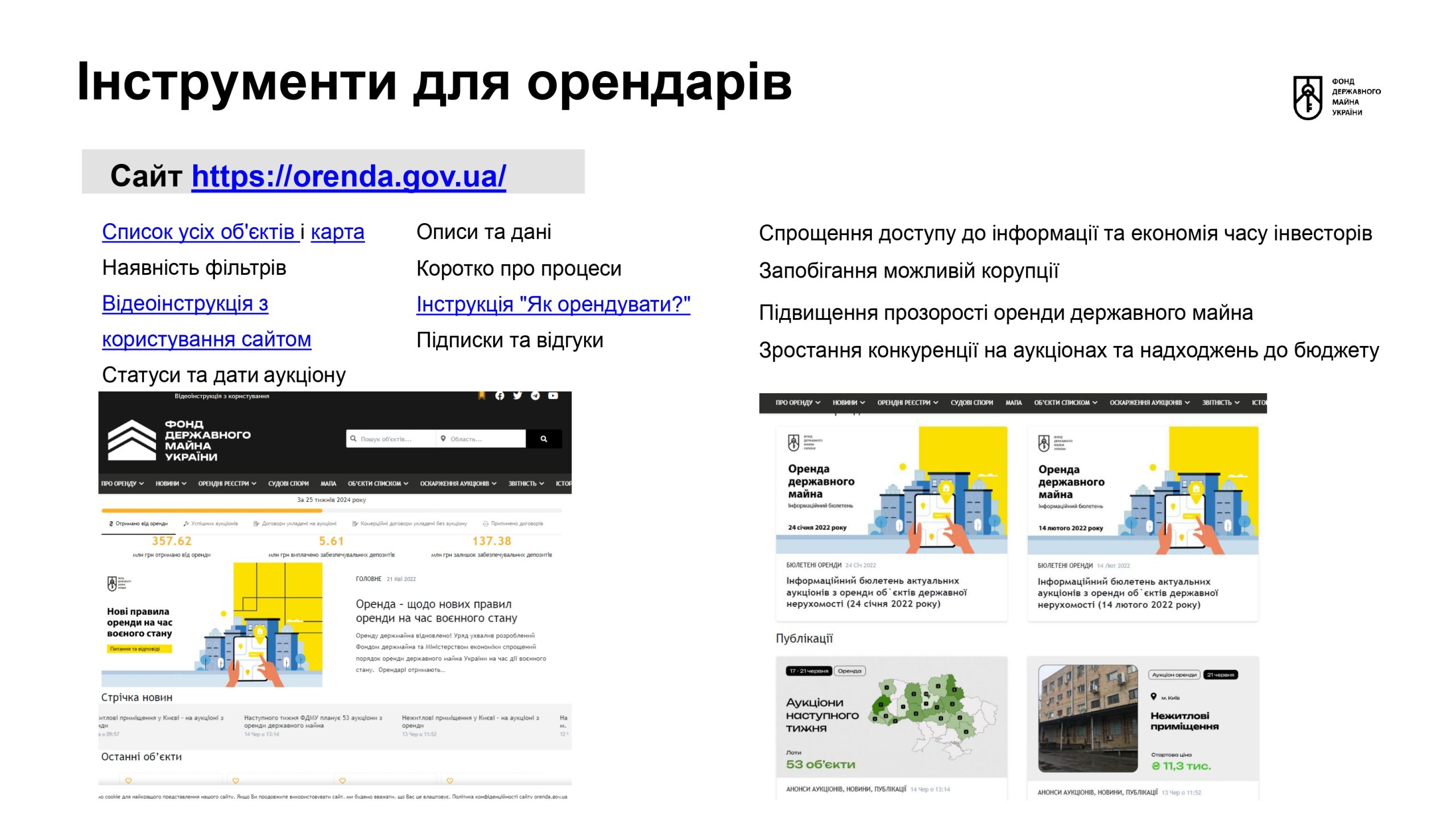Expand ПРО ОРЕНДУ menu in left screenshot
The height and width of the screenshot is (820, 1456).
(x=122, y=484)
